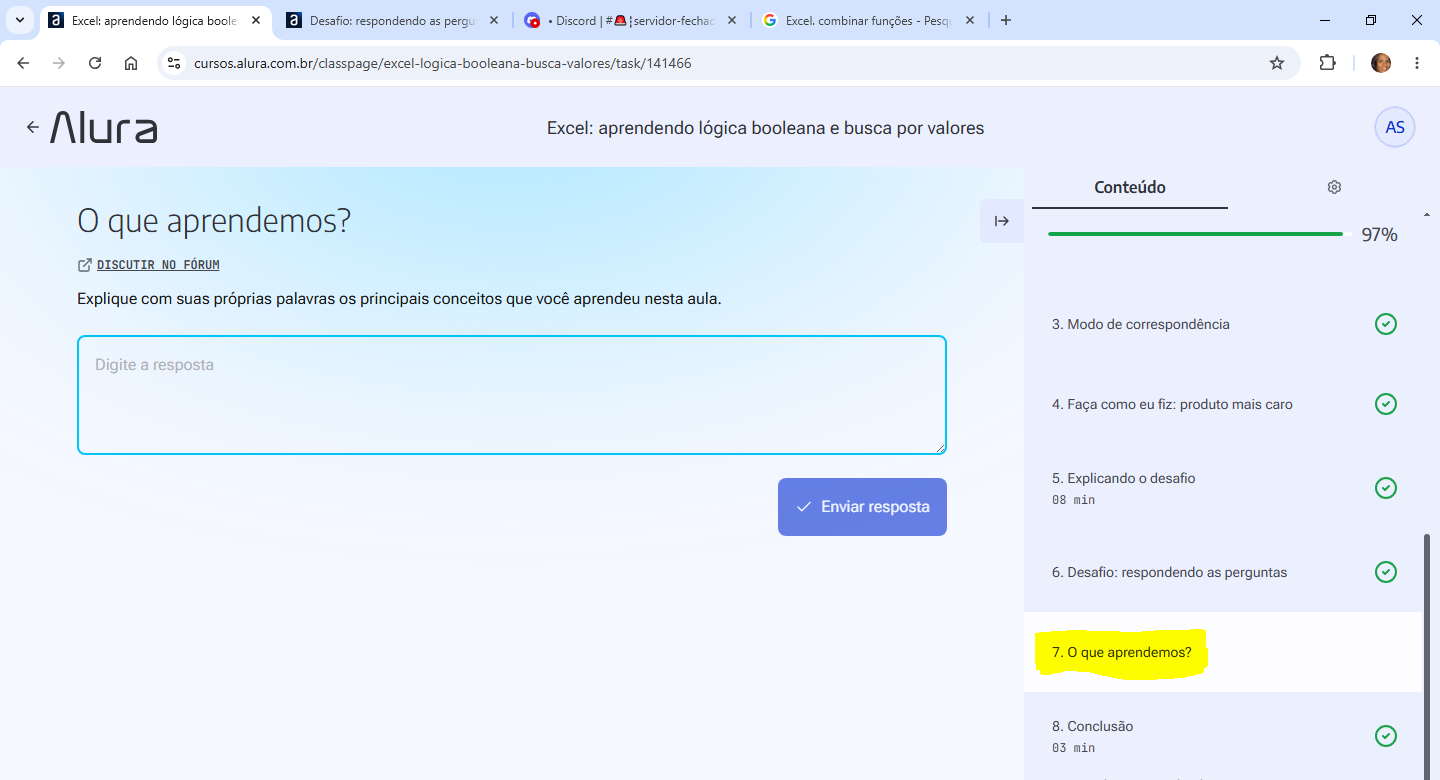
Task: Click the browser back arrow
Action: (x=24, y=63)
